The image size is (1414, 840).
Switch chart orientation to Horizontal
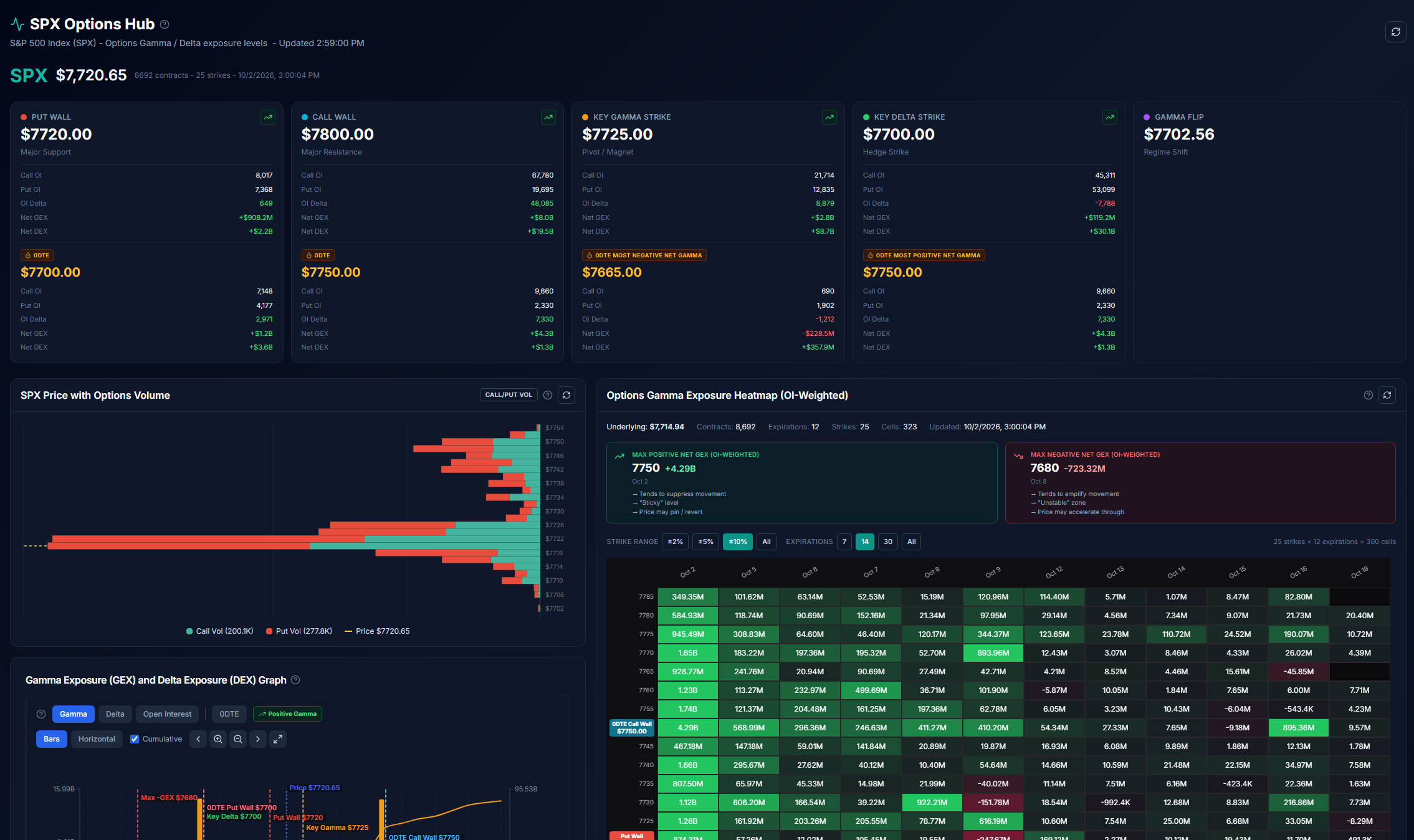click(97, 739)
